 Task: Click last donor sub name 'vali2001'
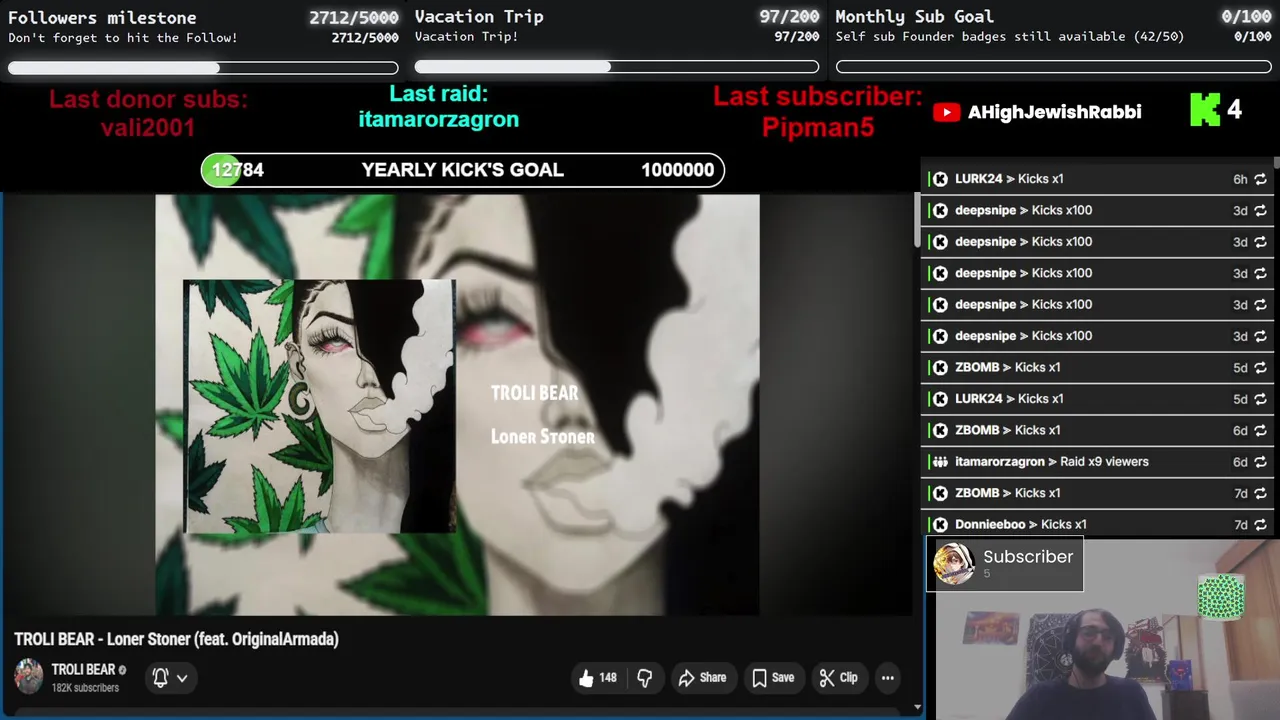(x=148, y=127)
